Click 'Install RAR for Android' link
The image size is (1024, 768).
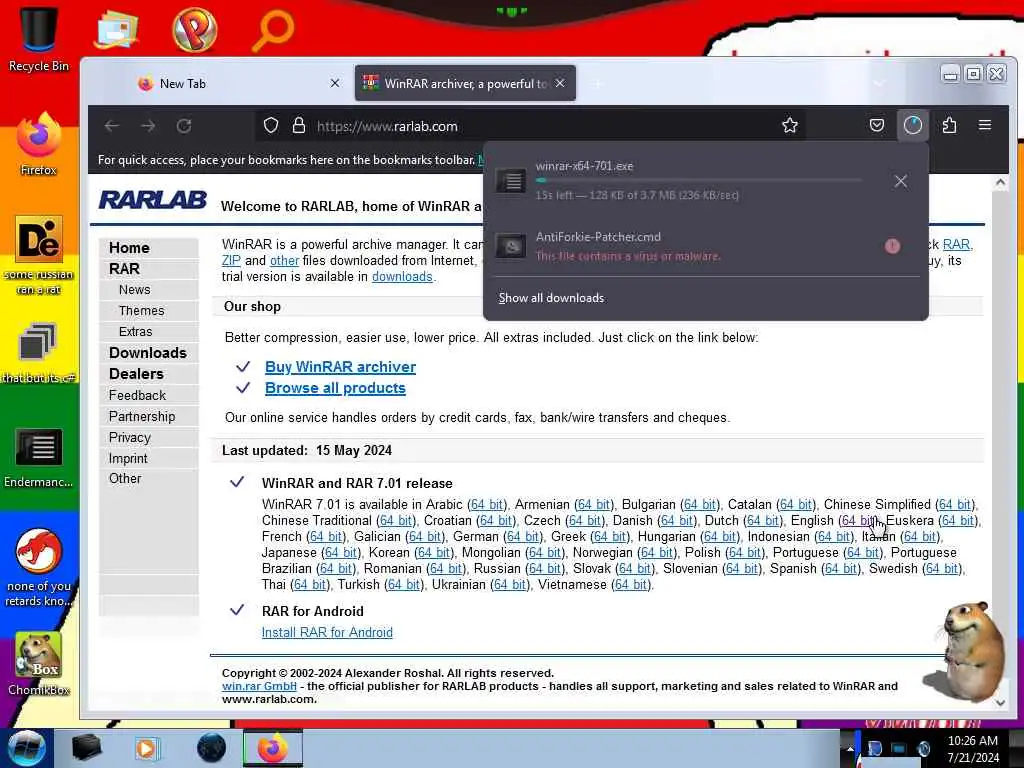(327, 632)
